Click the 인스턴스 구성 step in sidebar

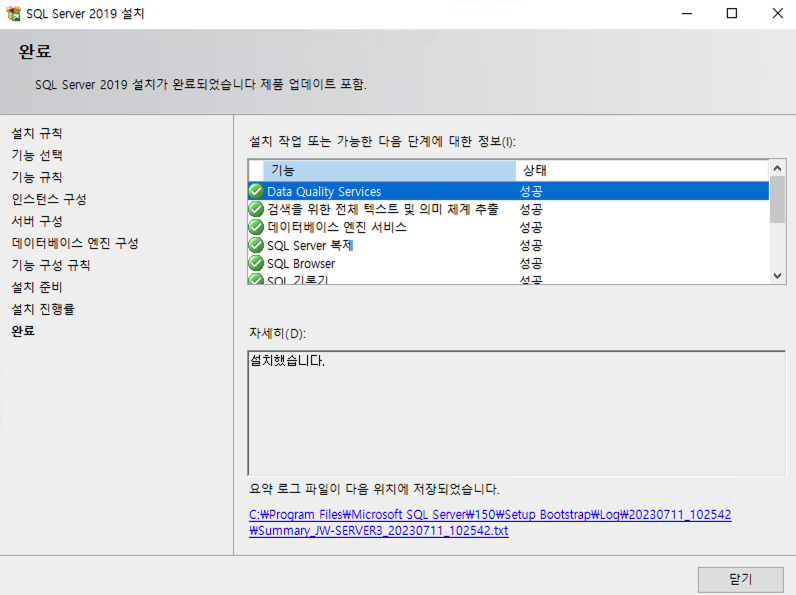coord(49,199)
